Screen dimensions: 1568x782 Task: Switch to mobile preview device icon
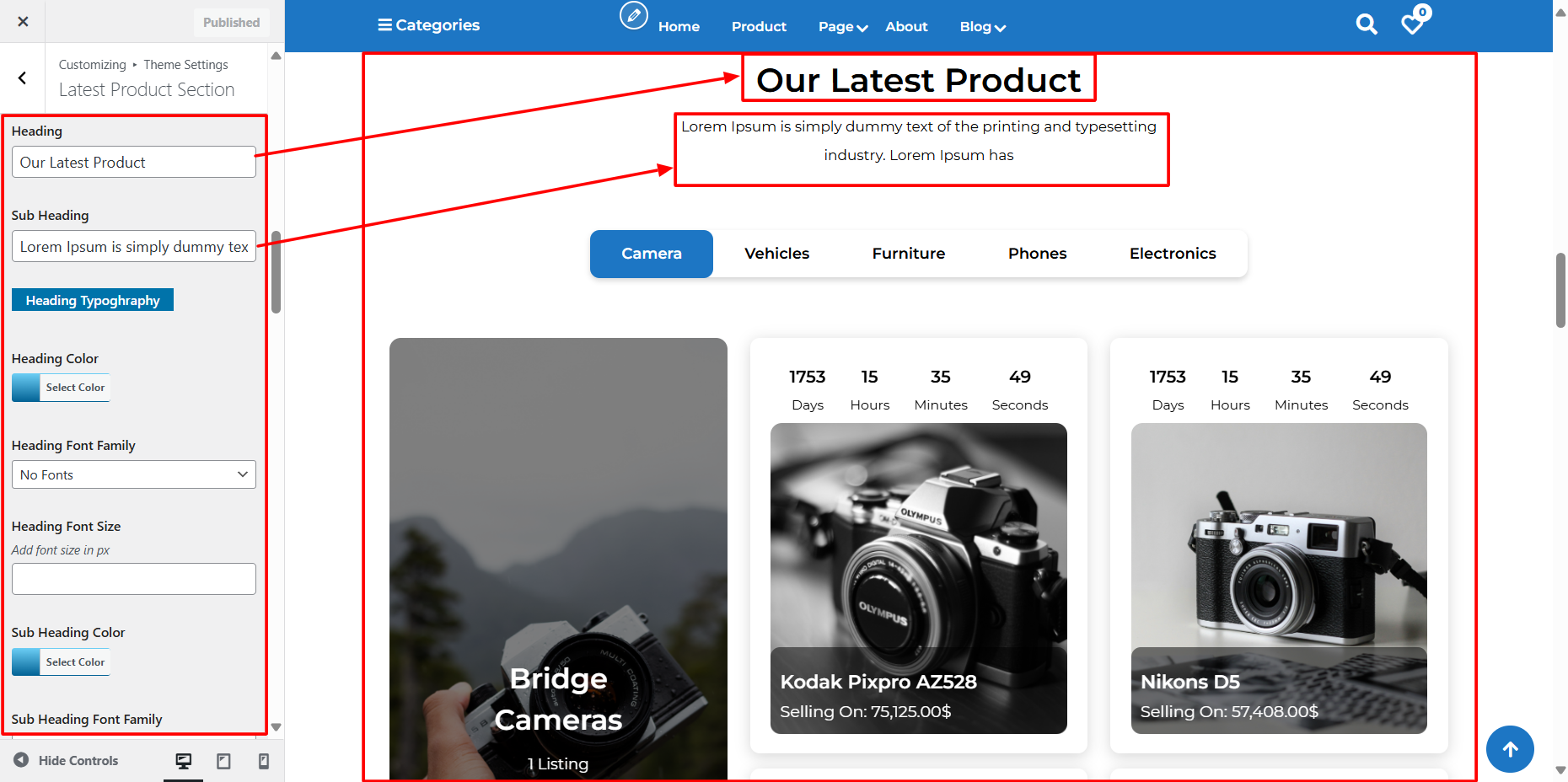263,761
